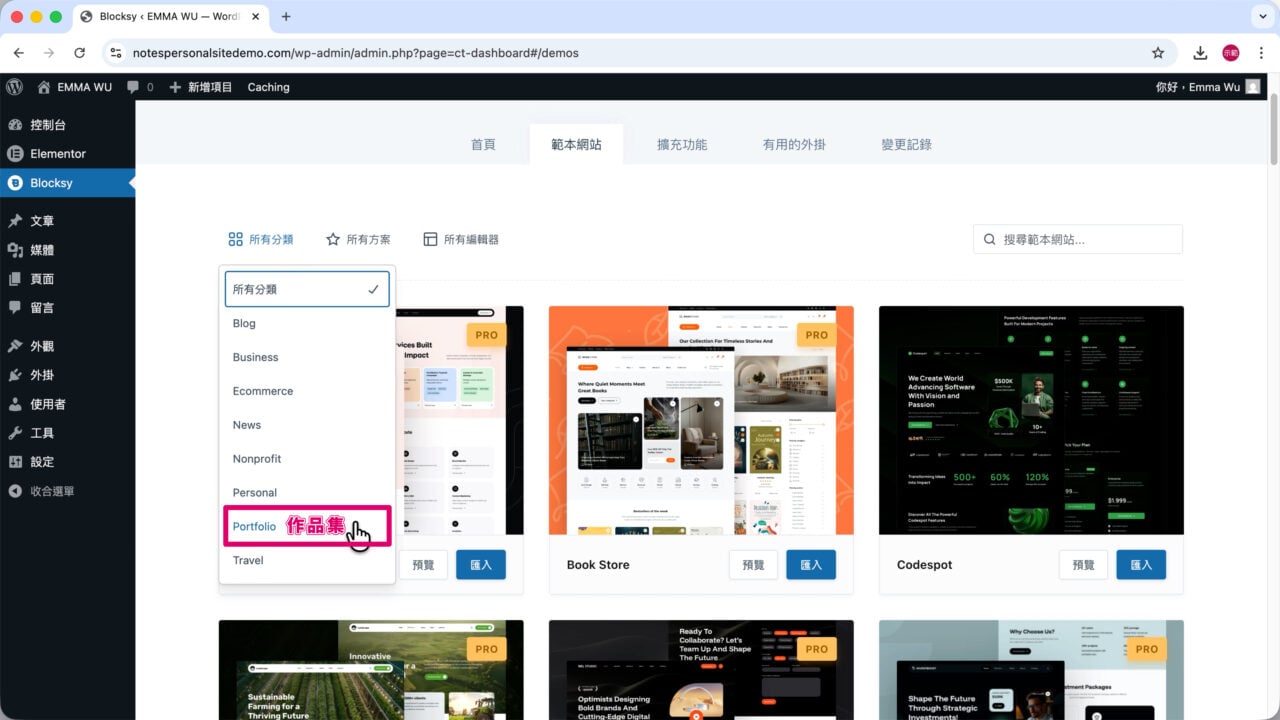Image resolution: width=1280 pixels, height=720 pixels.
Task: Choose 所有分類 option with checkmark
Action: click(307, 289)
